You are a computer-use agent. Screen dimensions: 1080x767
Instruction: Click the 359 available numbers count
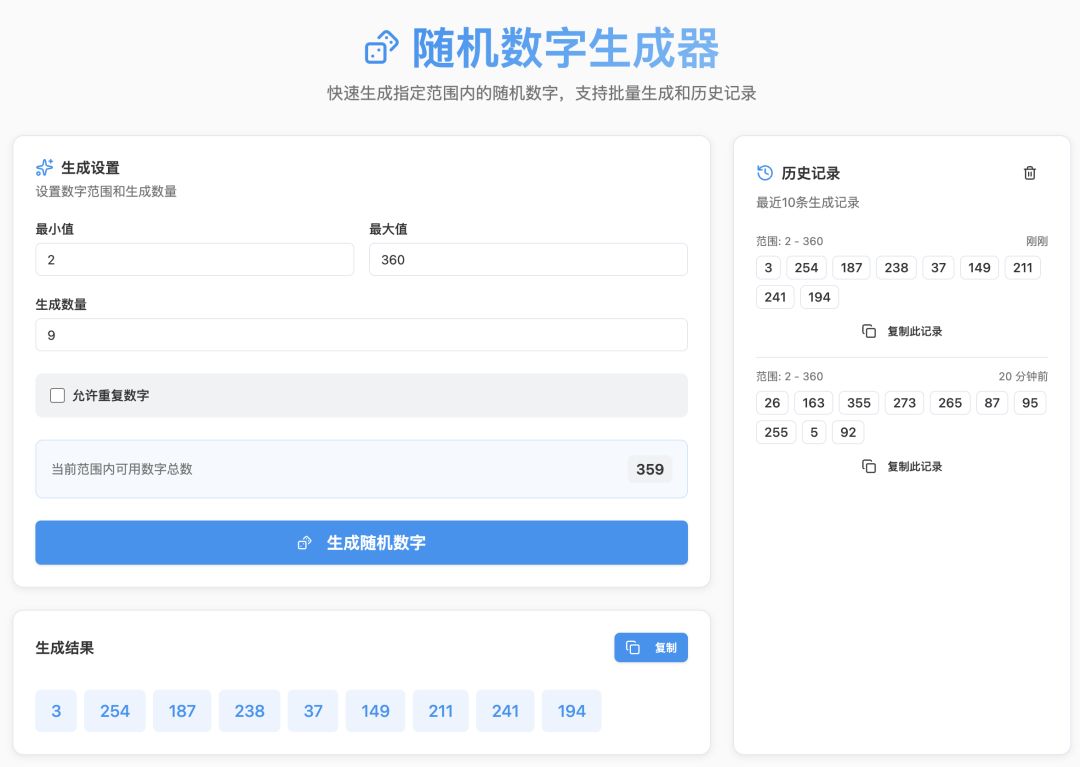click(650, 469)
